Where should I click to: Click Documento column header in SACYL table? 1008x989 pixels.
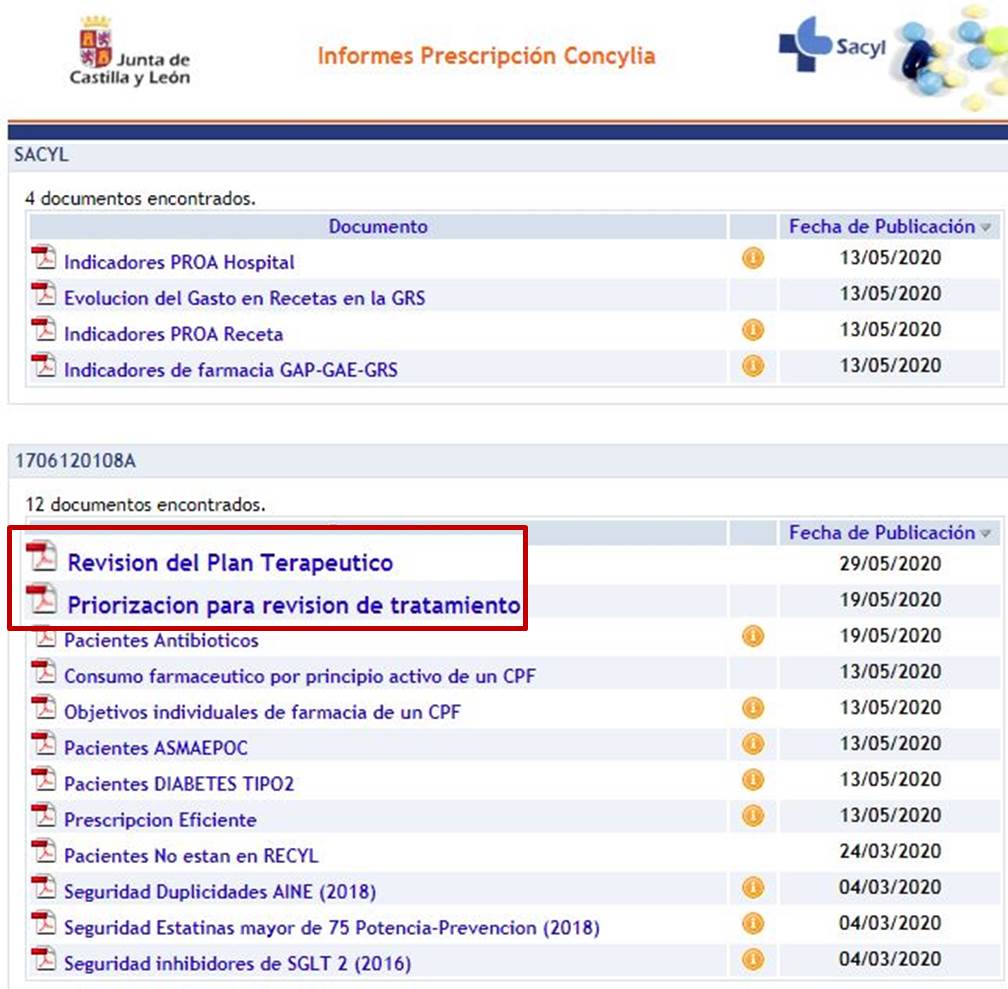click(x=378, y=227)
